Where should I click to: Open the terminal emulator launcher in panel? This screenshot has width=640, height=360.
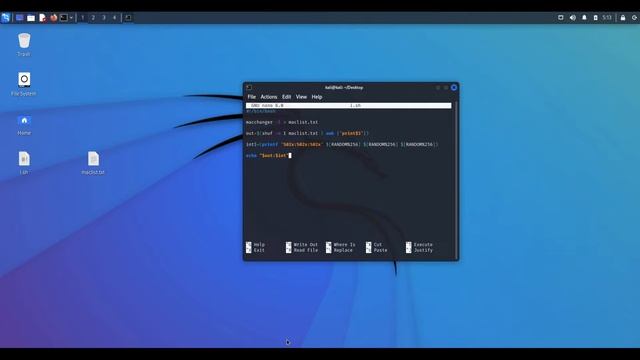(64, 18)
